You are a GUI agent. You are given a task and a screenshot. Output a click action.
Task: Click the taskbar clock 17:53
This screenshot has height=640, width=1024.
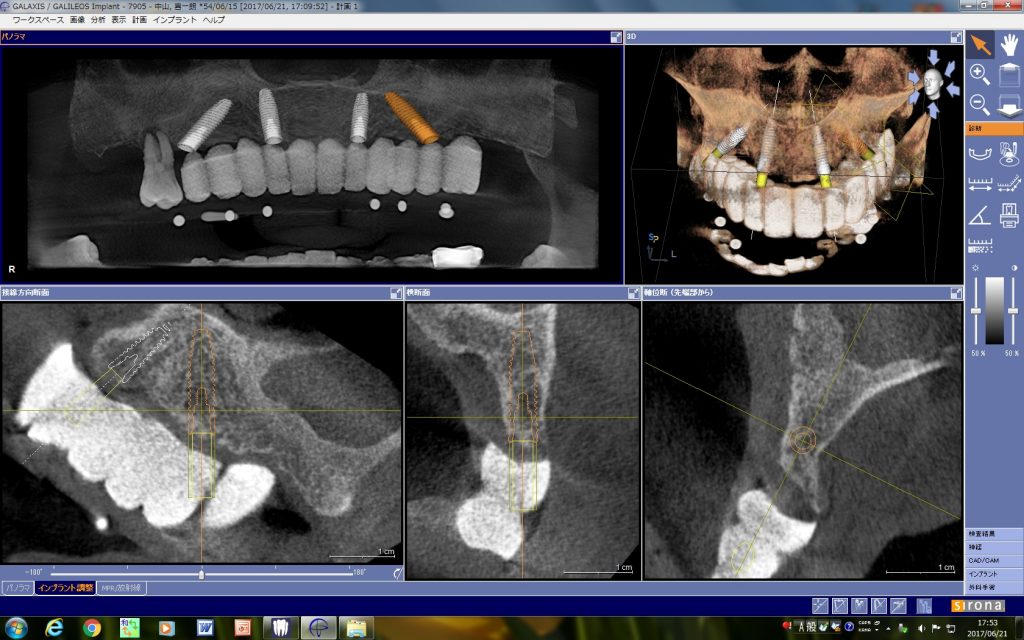click(x=987, y=623)
